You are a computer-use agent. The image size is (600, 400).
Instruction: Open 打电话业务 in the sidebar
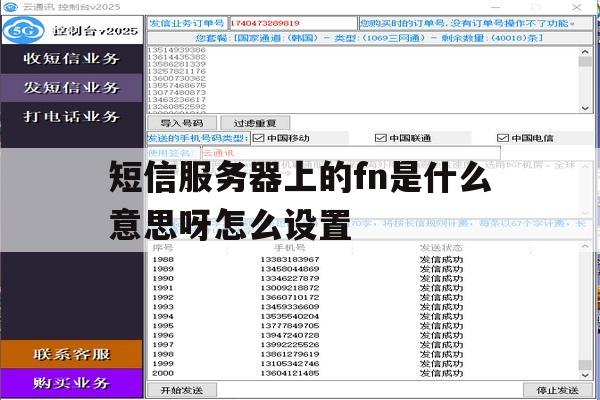pyautogui.click(x=72, y=116)
